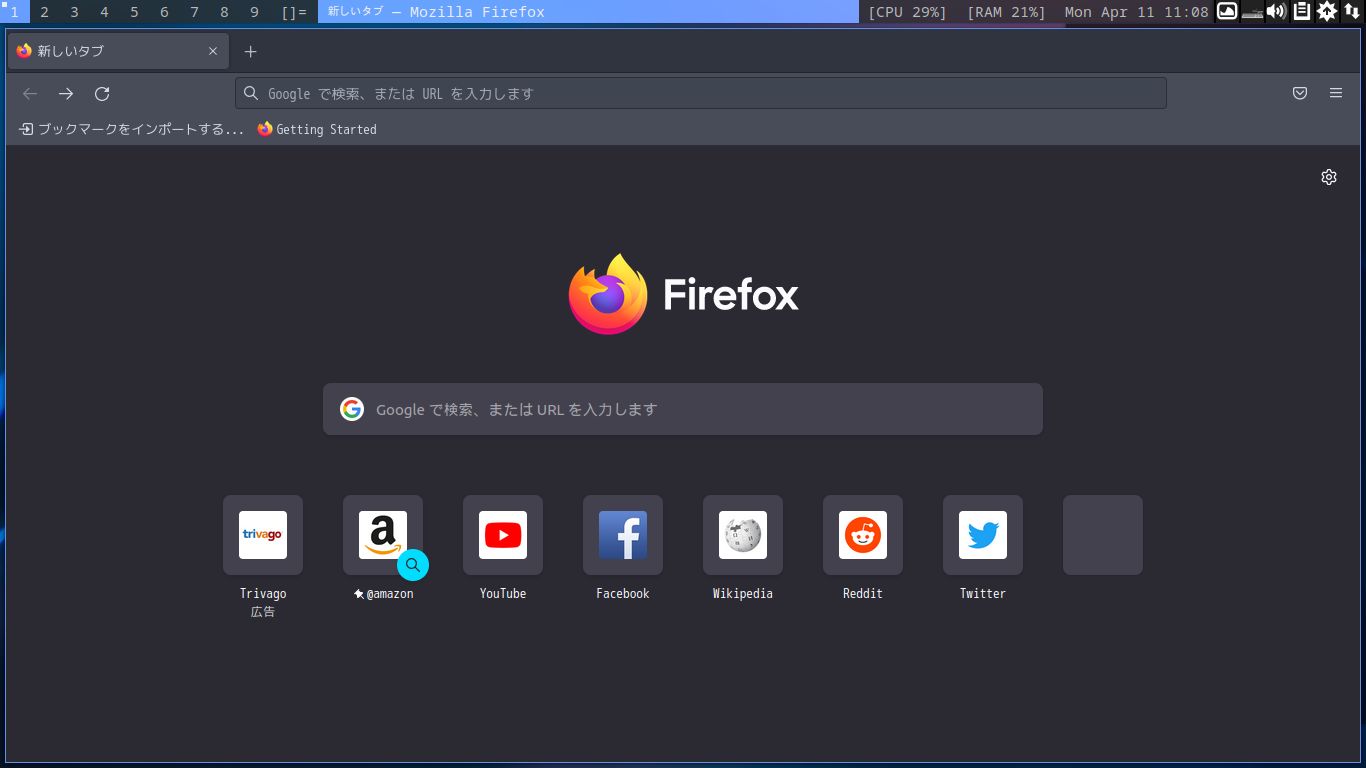Switch to workspace 1
This screenshot has width=1366, height=768.
click(14, 12)
